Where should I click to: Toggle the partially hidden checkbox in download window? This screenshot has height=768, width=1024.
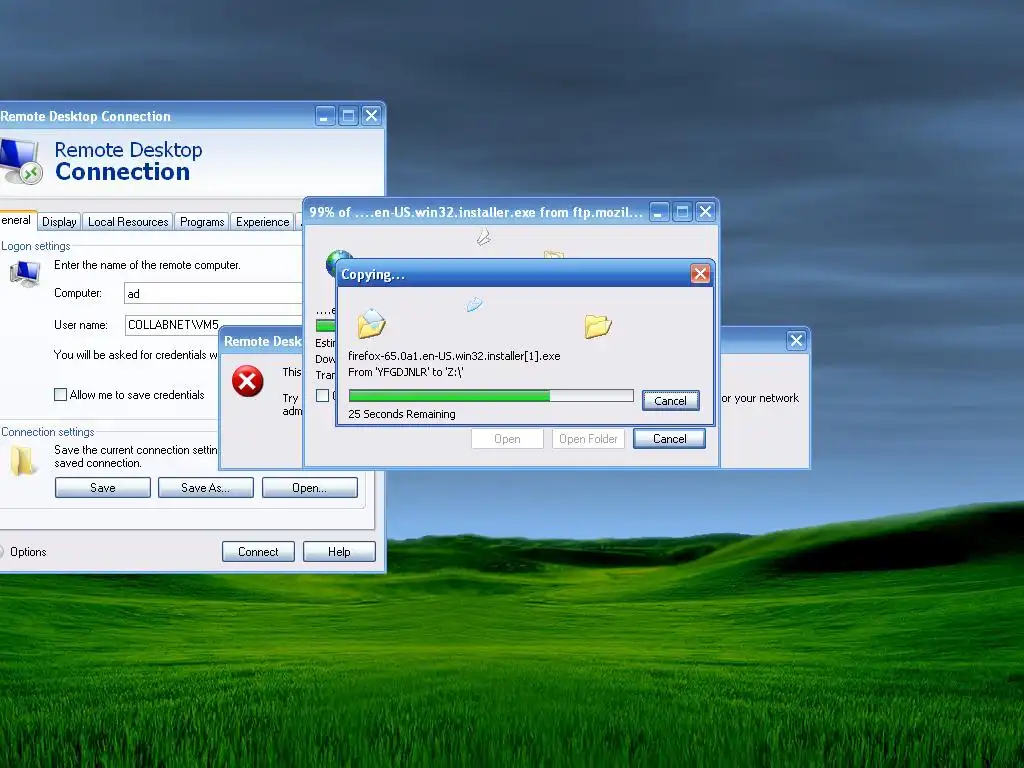pyautogui.click(x=323, y=395)
